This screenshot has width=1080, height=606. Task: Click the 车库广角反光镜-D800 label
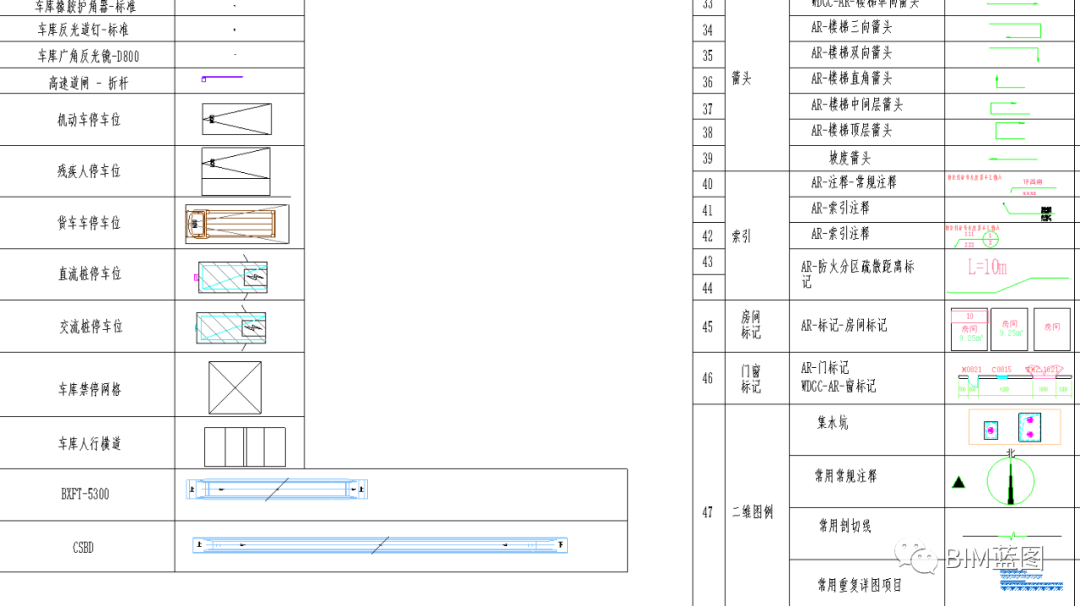coord(88,56)
